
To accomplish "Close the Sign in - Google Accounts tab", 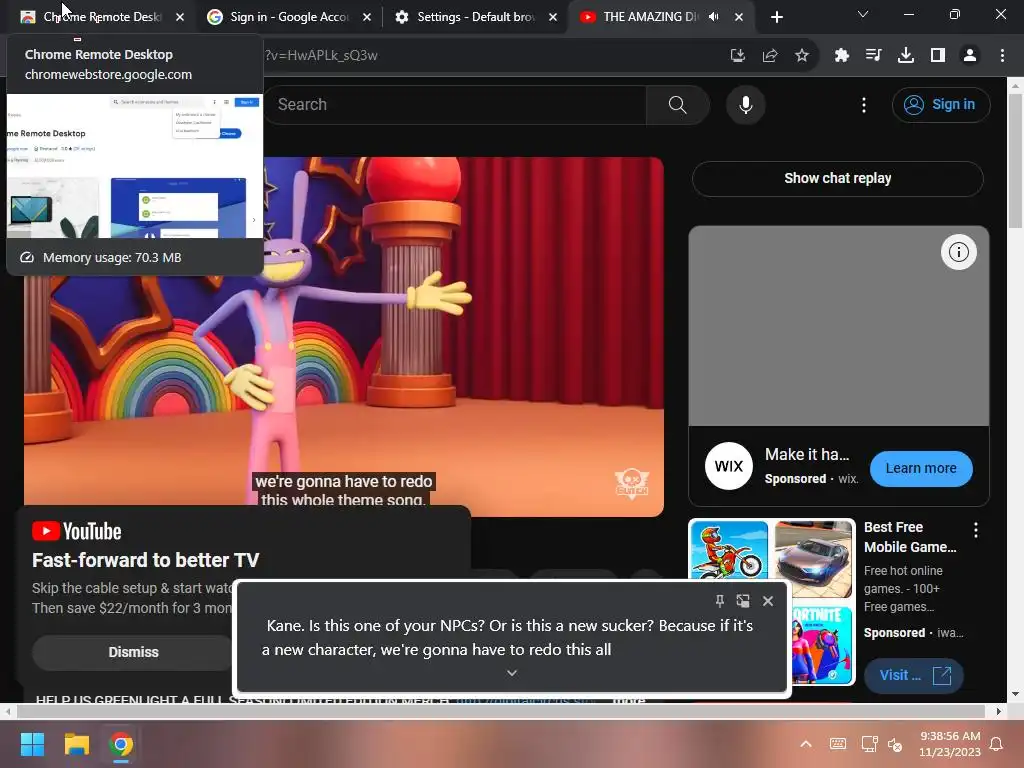I will tap(366, 17).
